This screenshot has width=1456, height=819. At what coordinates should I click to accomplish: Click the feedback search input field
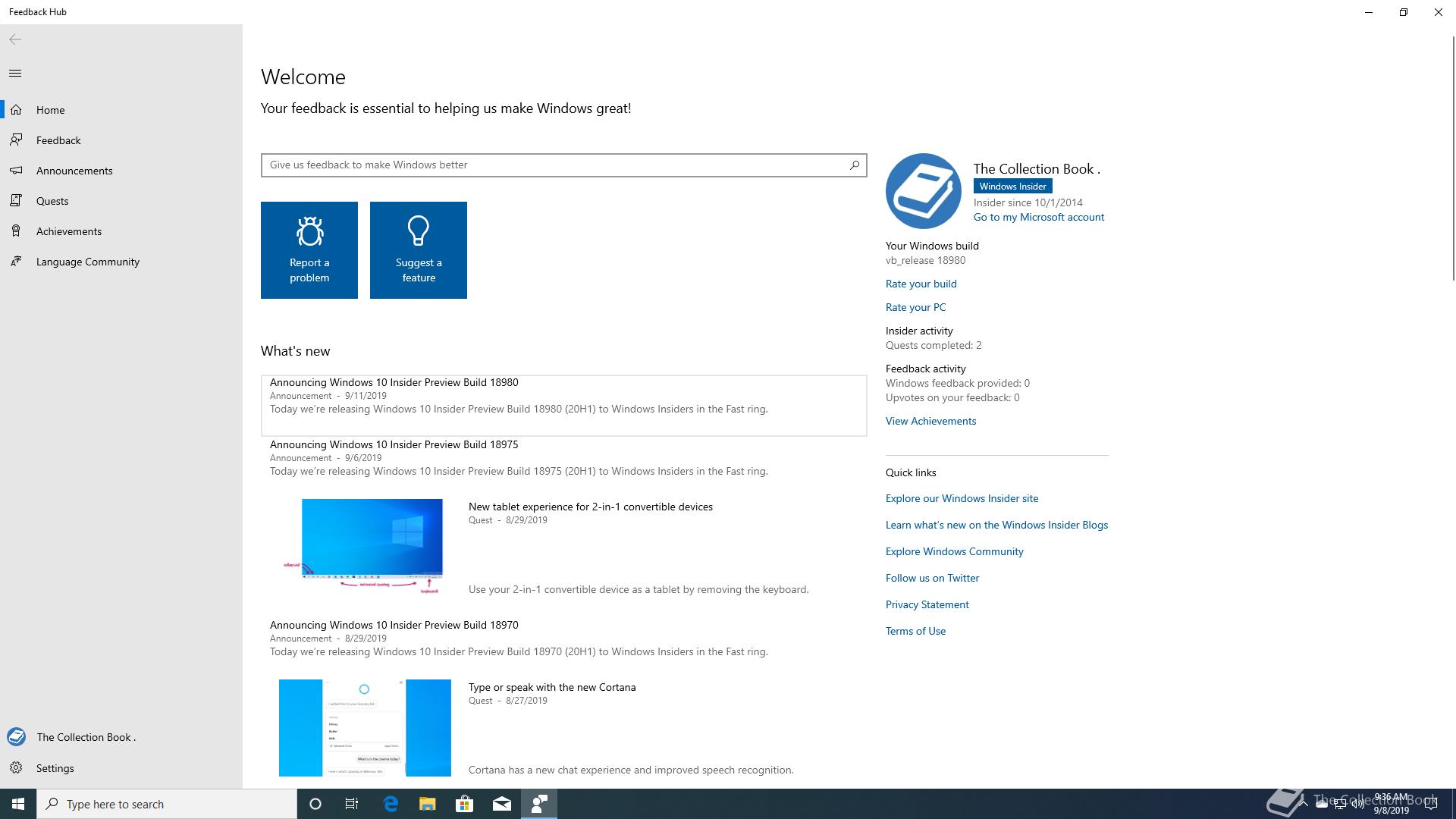point(554,165)
